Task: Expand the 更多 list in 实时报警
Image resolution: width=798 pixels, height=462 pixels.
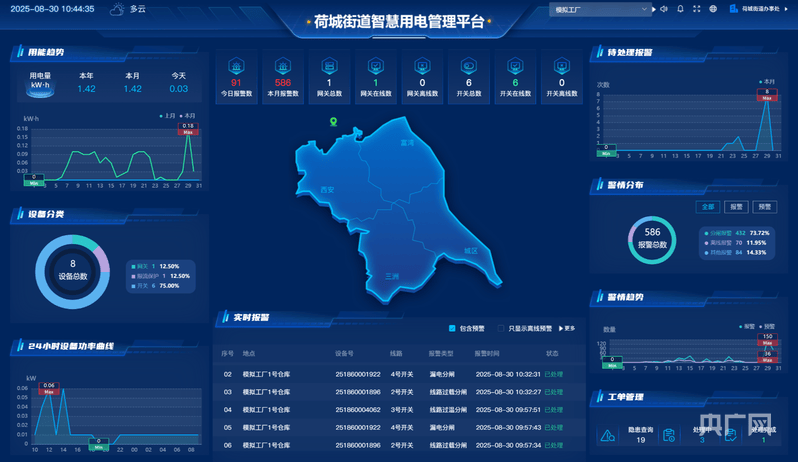Action: [x=569, y=328]
